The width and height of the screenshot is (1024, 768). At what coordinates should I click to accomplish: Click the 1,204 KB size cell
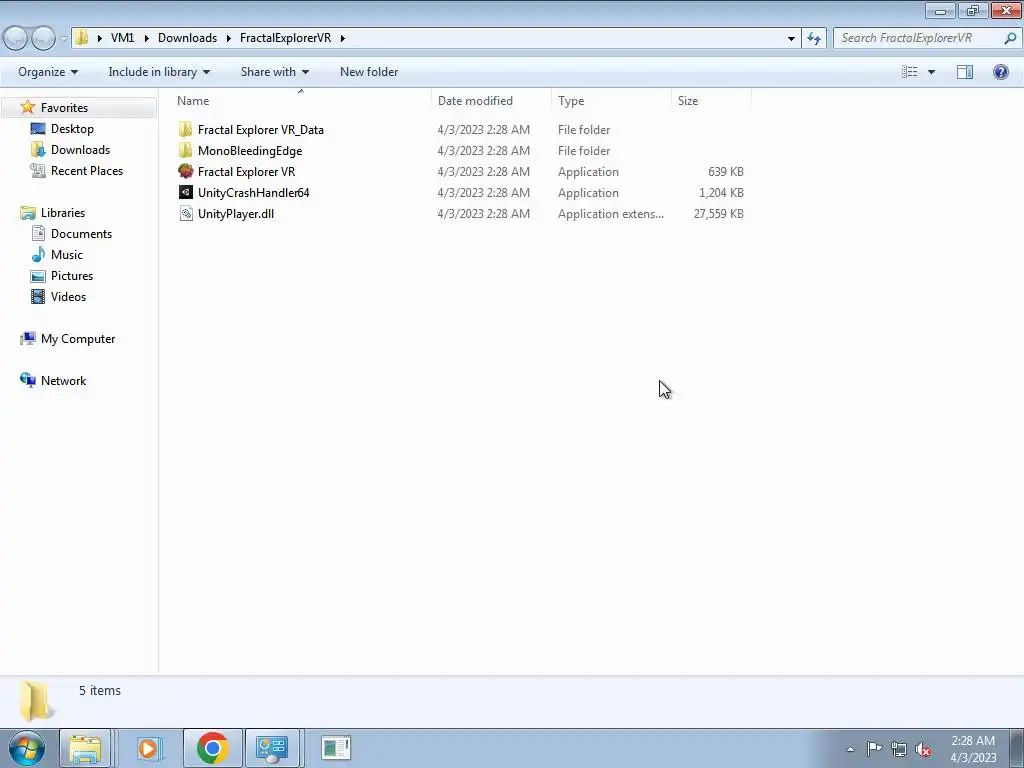(x=721, y=193)
